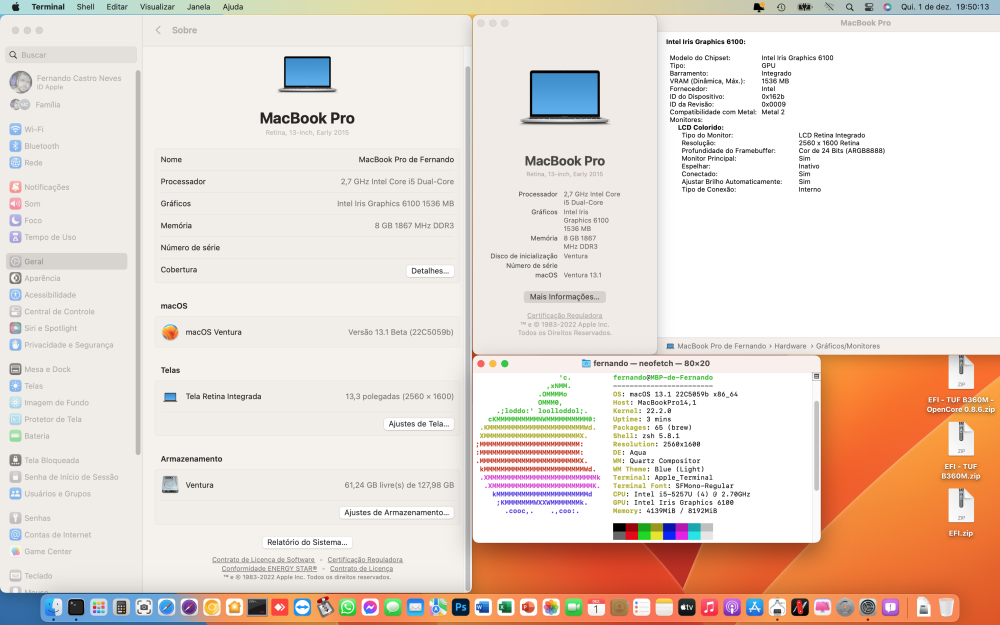Open Control Center in the menu bar
Image resolution: width=1000 pixels, height=625 pixels.
coord(869,7)
